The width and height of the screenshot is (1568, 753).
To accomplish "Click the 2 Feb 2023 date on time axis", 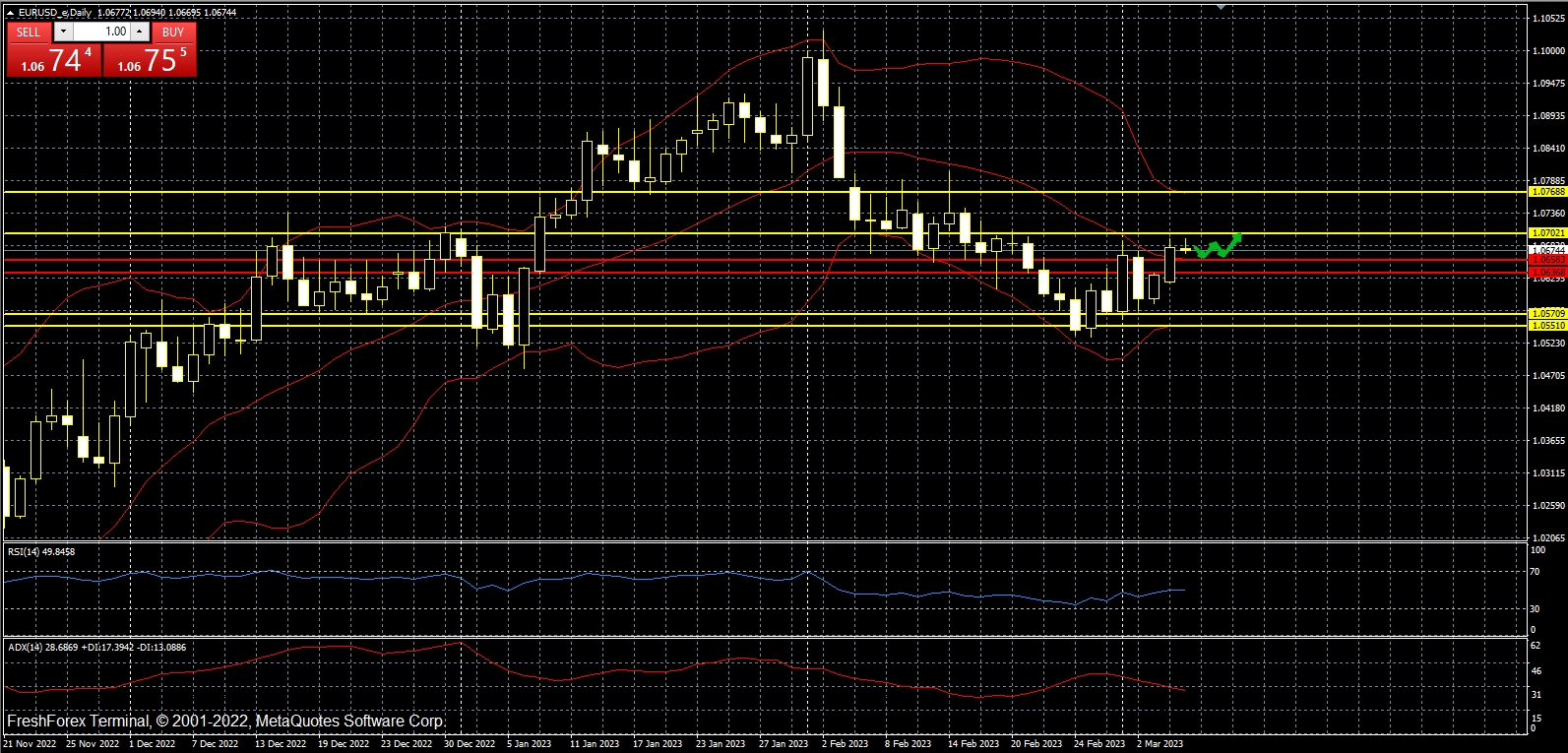I will pyautogui.click(x=845, y=744).
